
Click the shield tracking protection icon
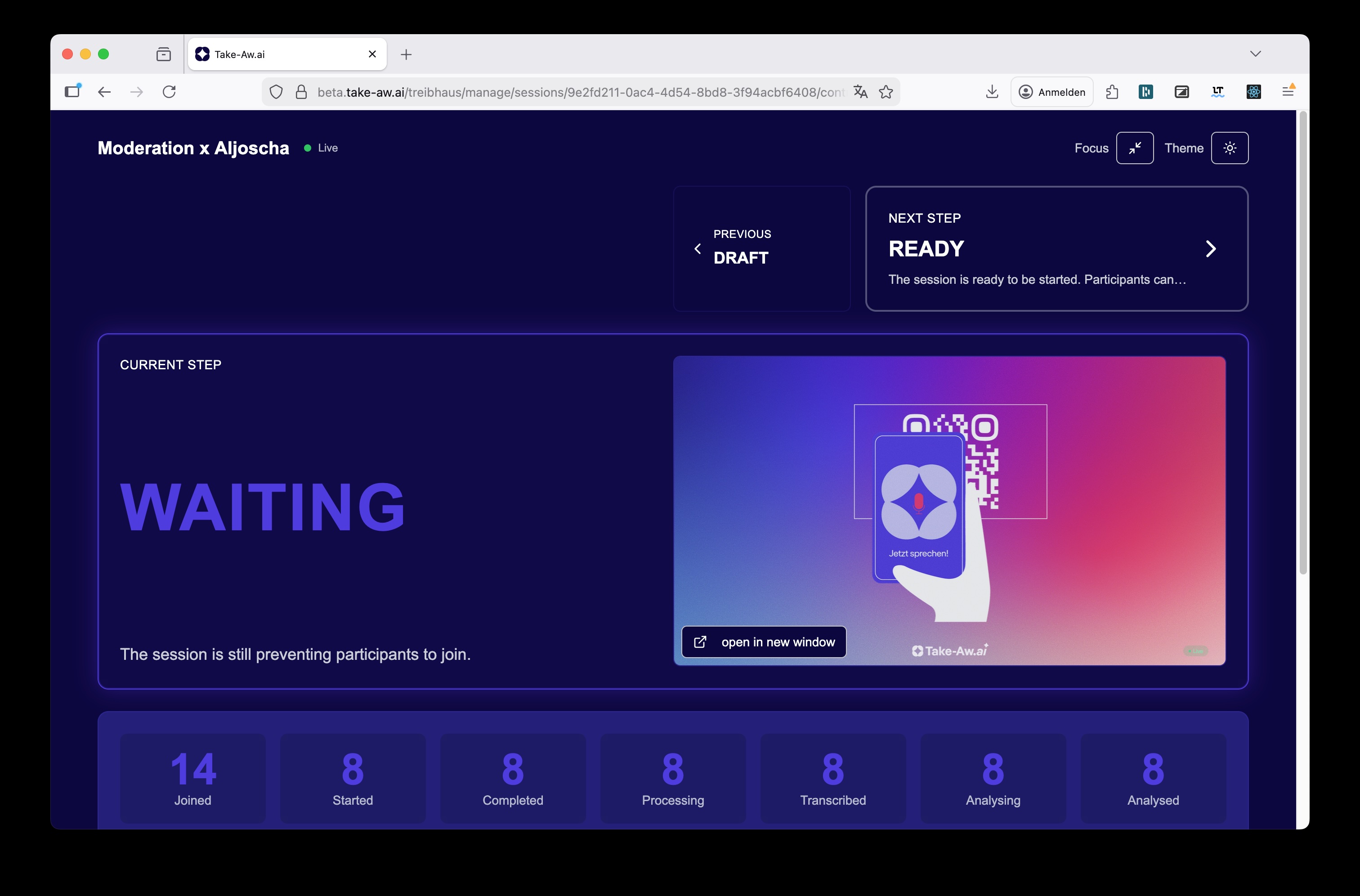[x=276, y=91]
